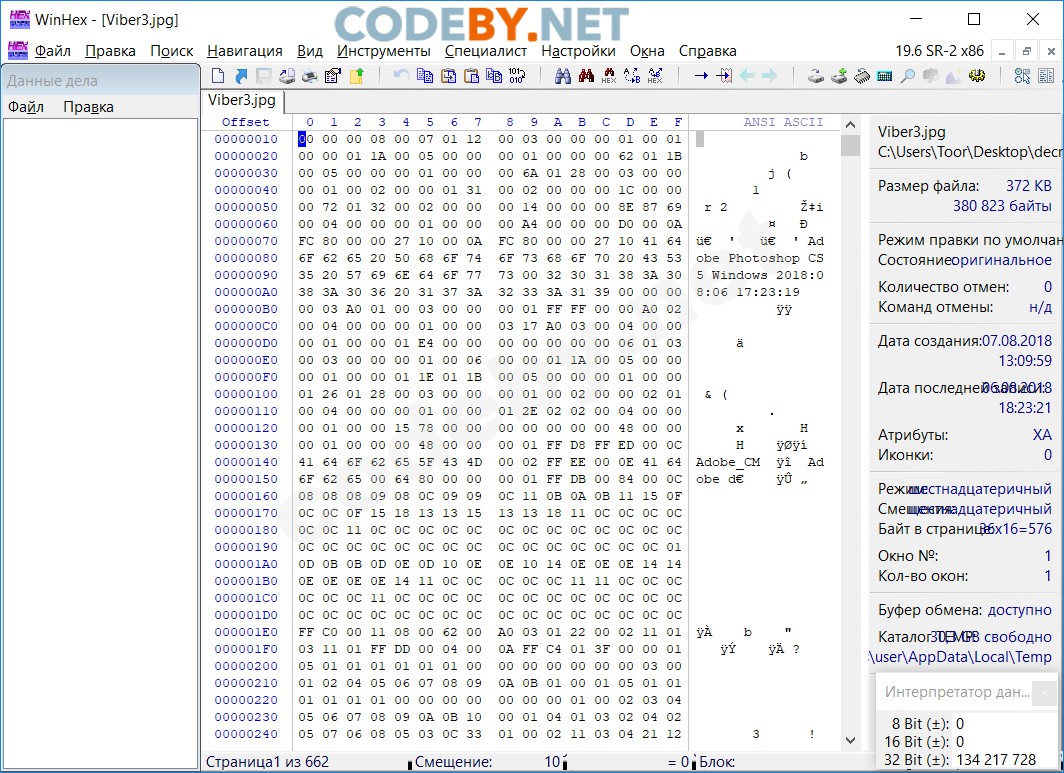Find text with blue binoculars icon

click(563, 75)
